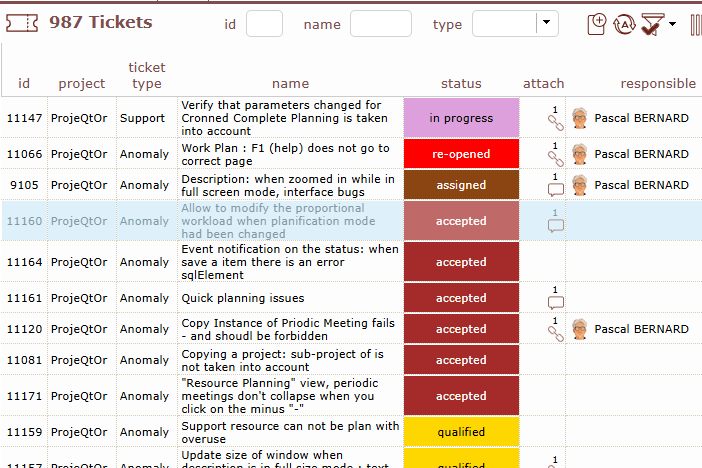Image resolution: width=702 pixels, height=468 pixels.
Task: Open the advanced filter funnel icon
Action: click(x=652, y=24)
